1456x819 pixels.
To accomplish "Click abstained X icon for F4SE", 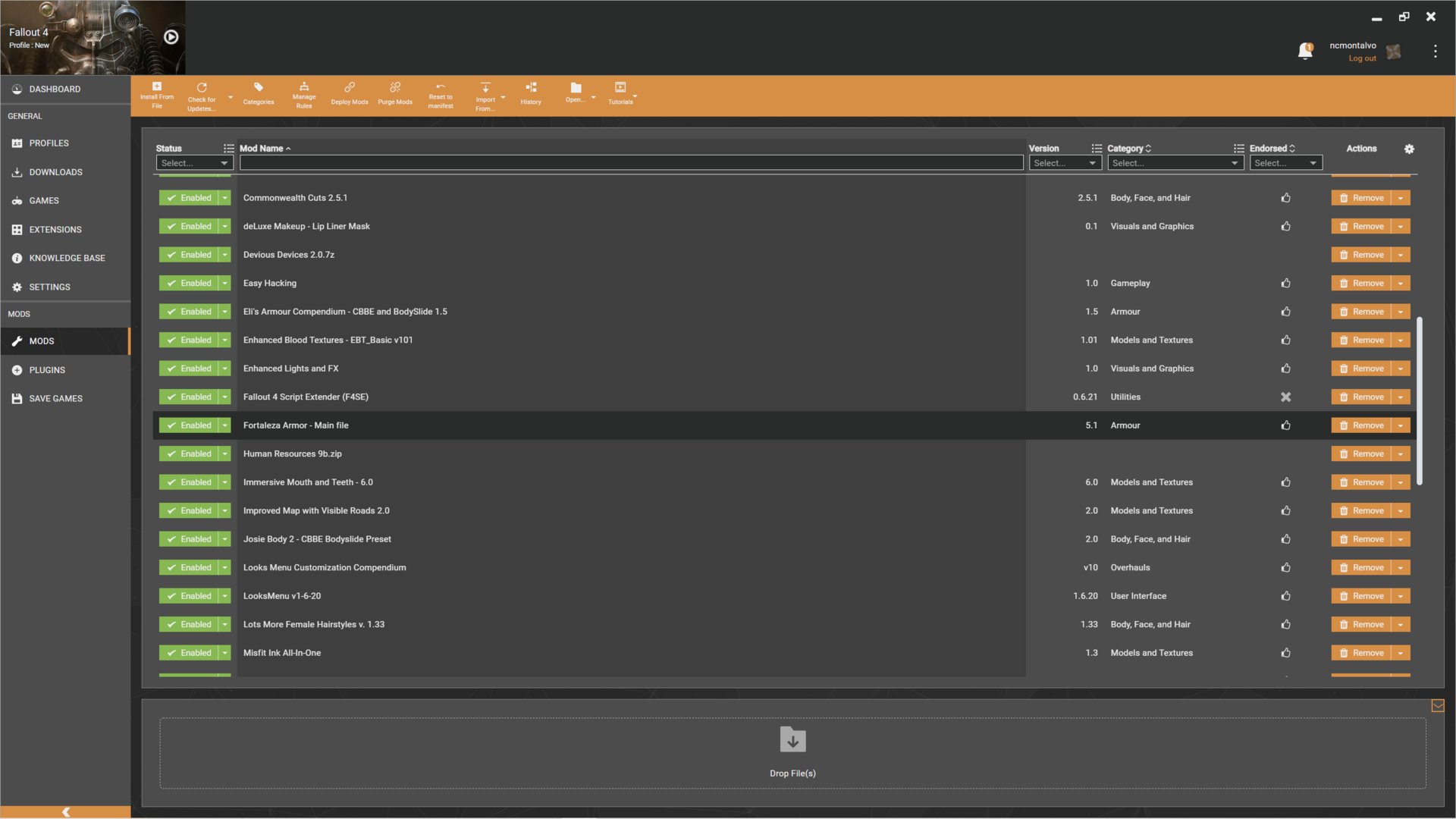I will click(1285, 397).
